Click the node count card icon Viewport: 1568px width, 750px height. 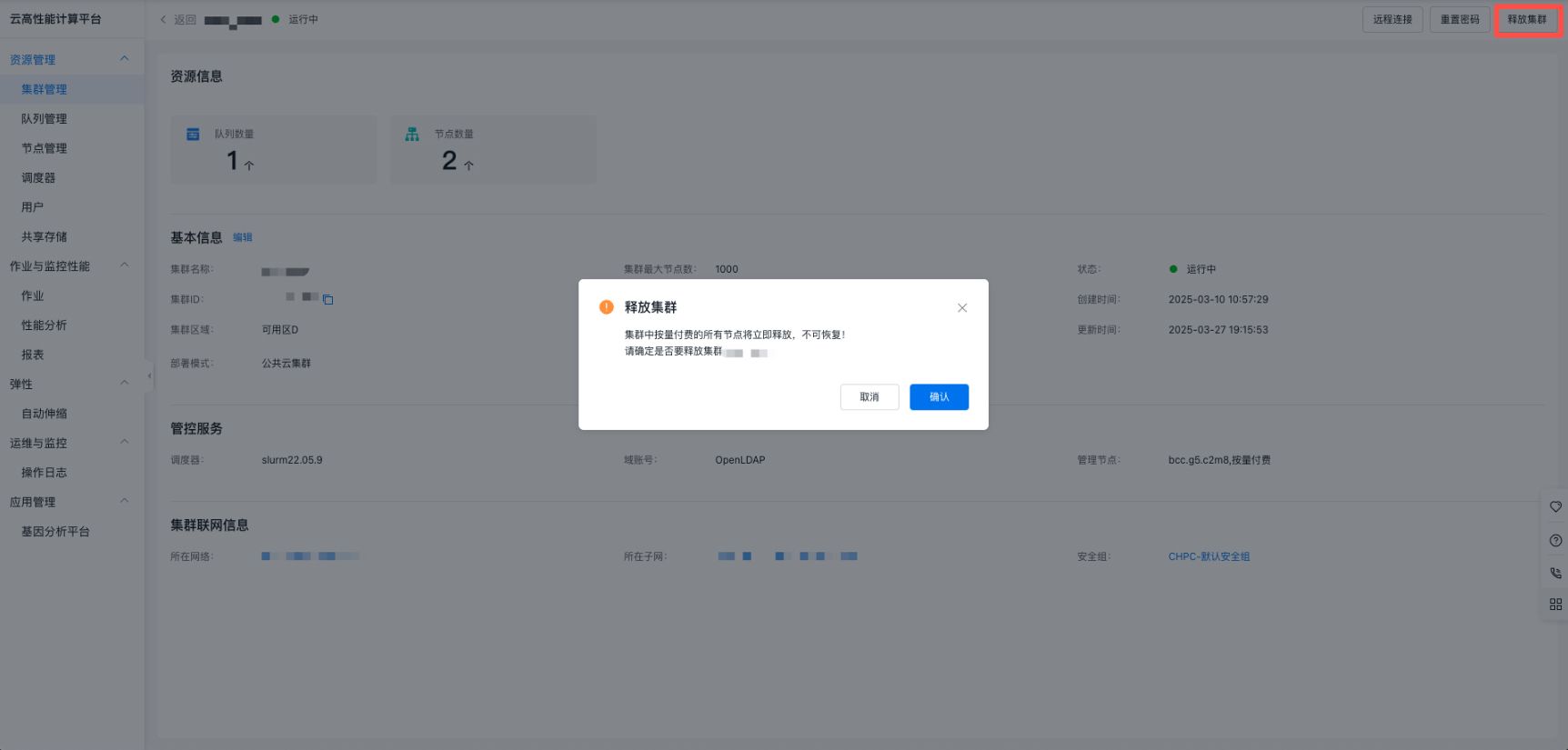[x=412, y=135]
